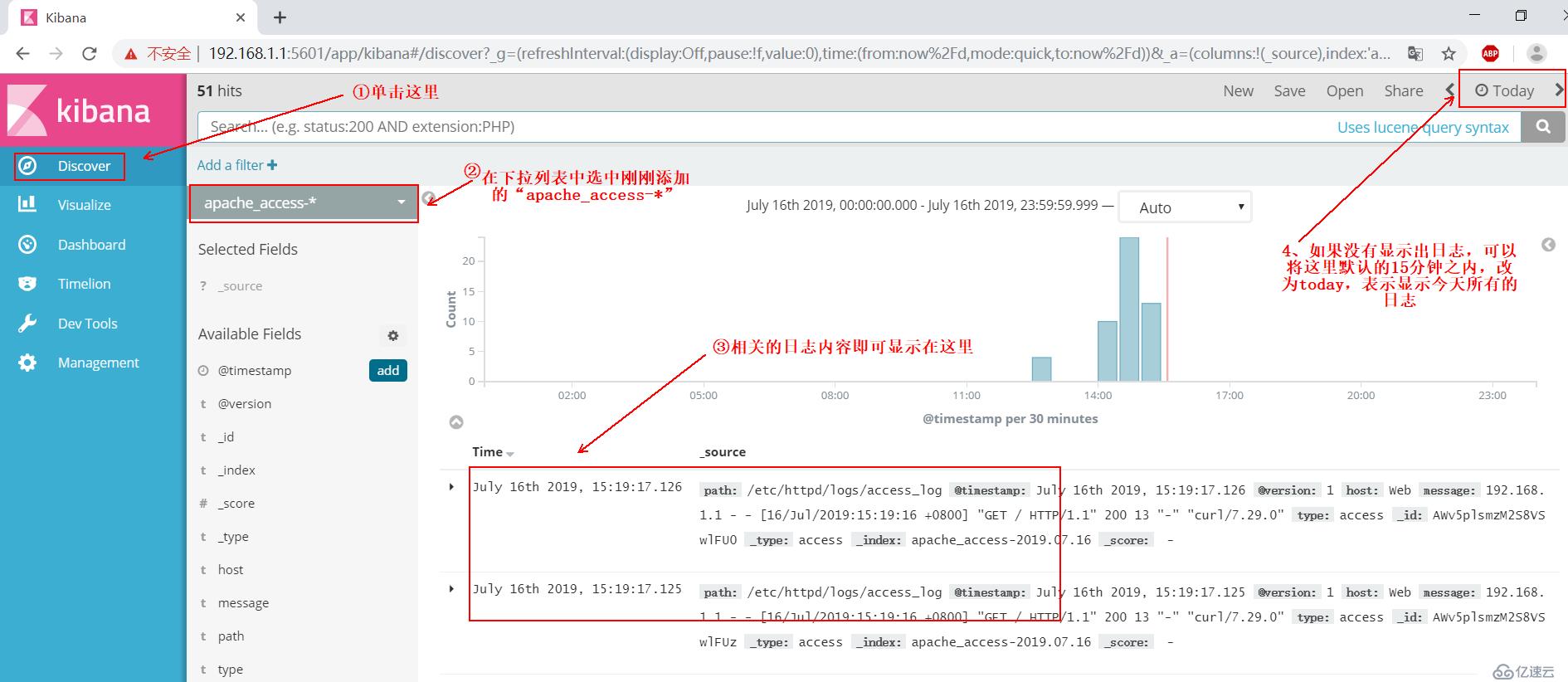
Task: Click Open in the top menu
Action: (x=1344, y=90)
